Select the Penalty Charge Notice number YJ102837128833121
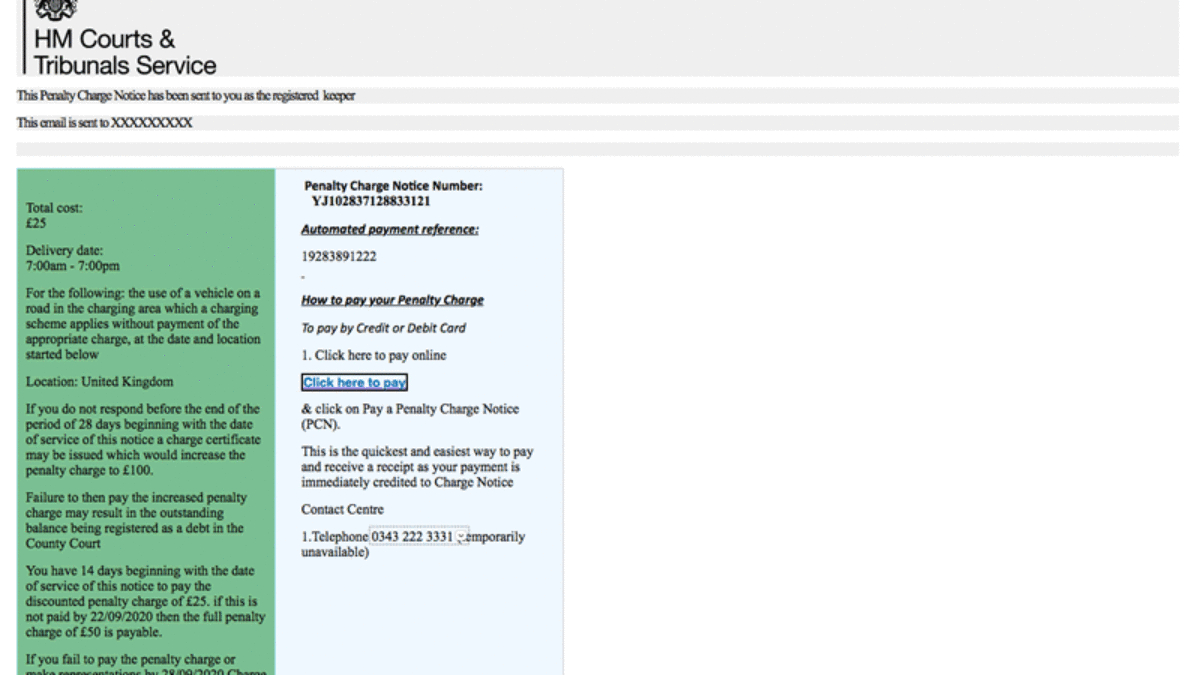 [371, 201]
